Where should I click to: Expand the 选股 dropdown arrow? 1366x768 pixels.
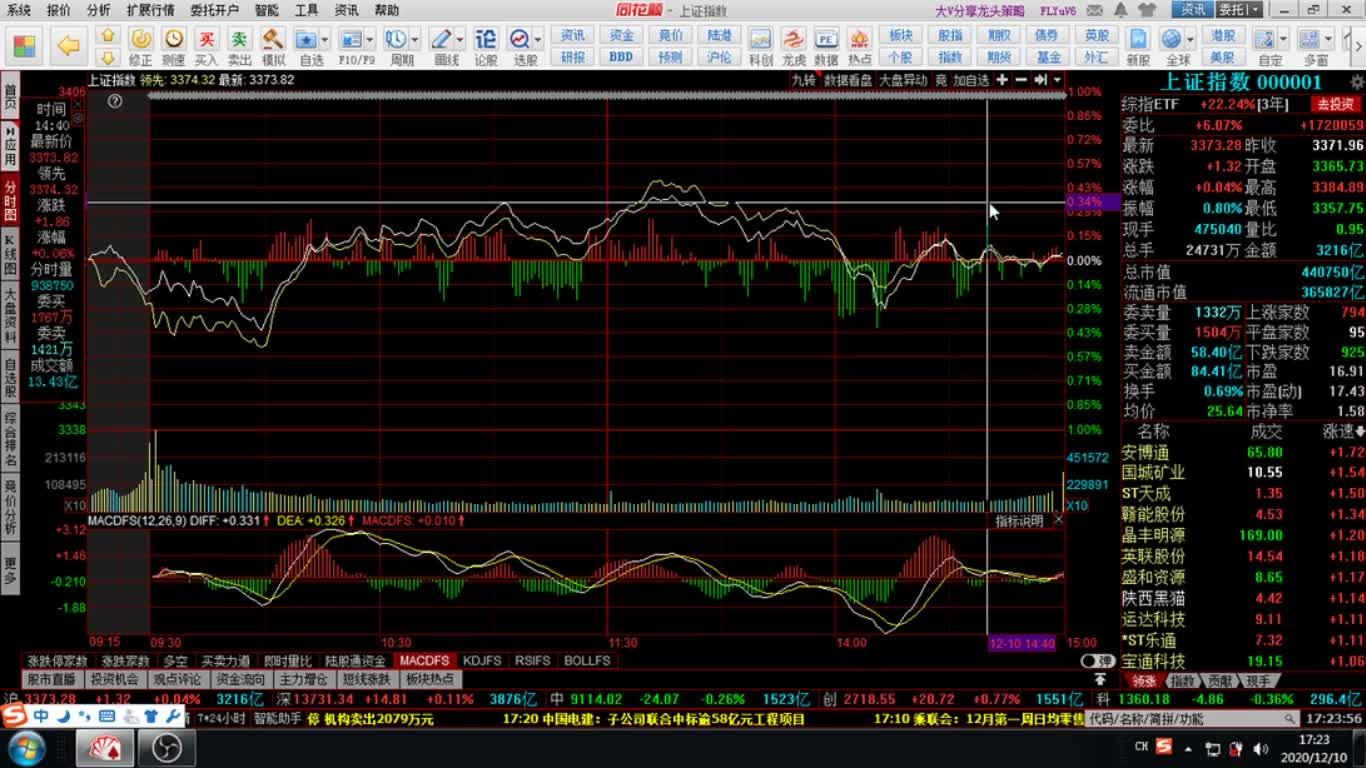(x=538, y=40)
